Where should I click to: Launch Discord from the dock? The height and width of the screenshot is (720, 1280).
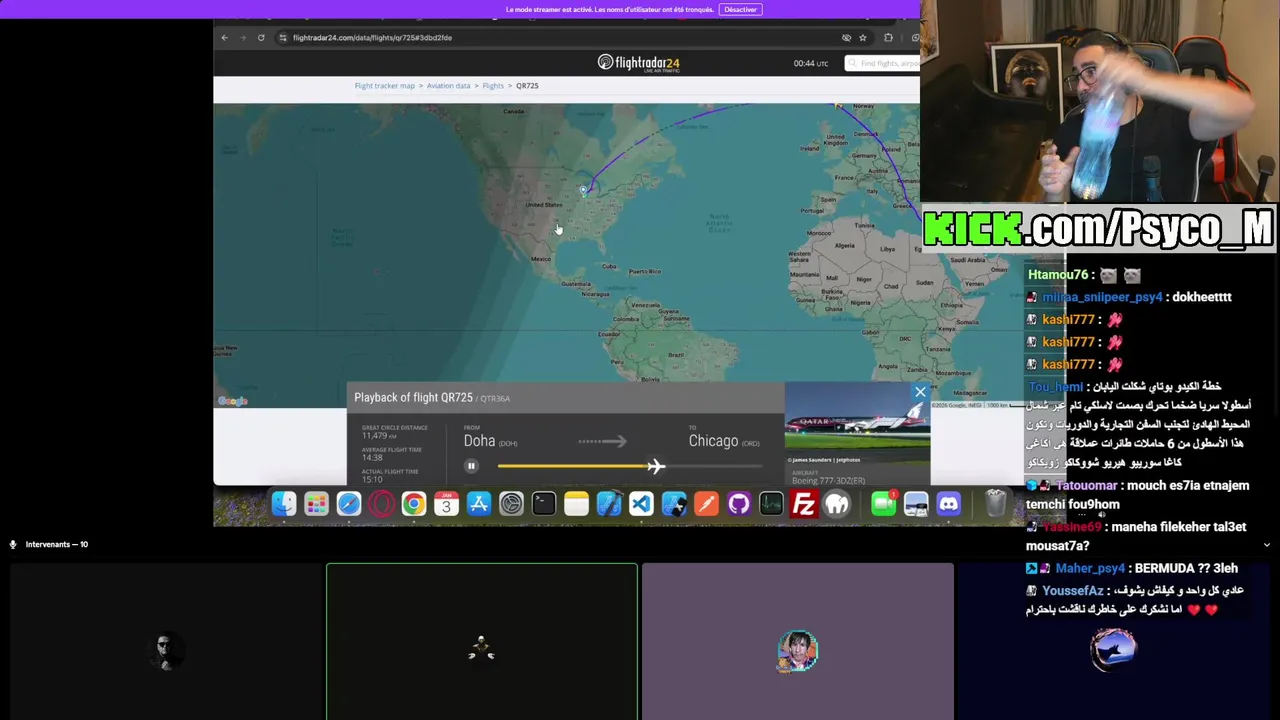pos(949,504)
